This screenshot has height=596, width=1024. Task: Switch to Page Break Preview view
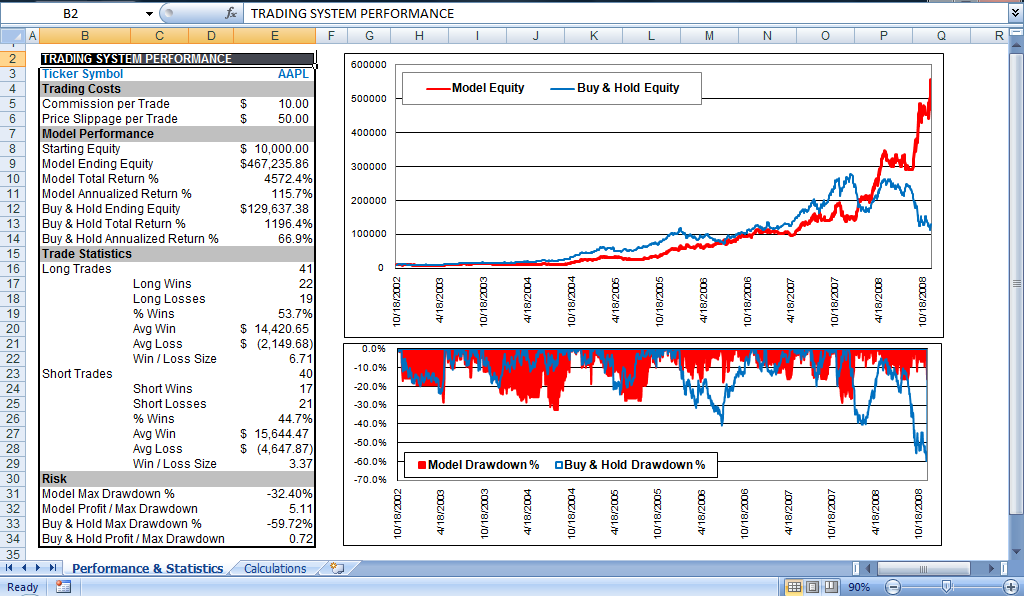831,587
